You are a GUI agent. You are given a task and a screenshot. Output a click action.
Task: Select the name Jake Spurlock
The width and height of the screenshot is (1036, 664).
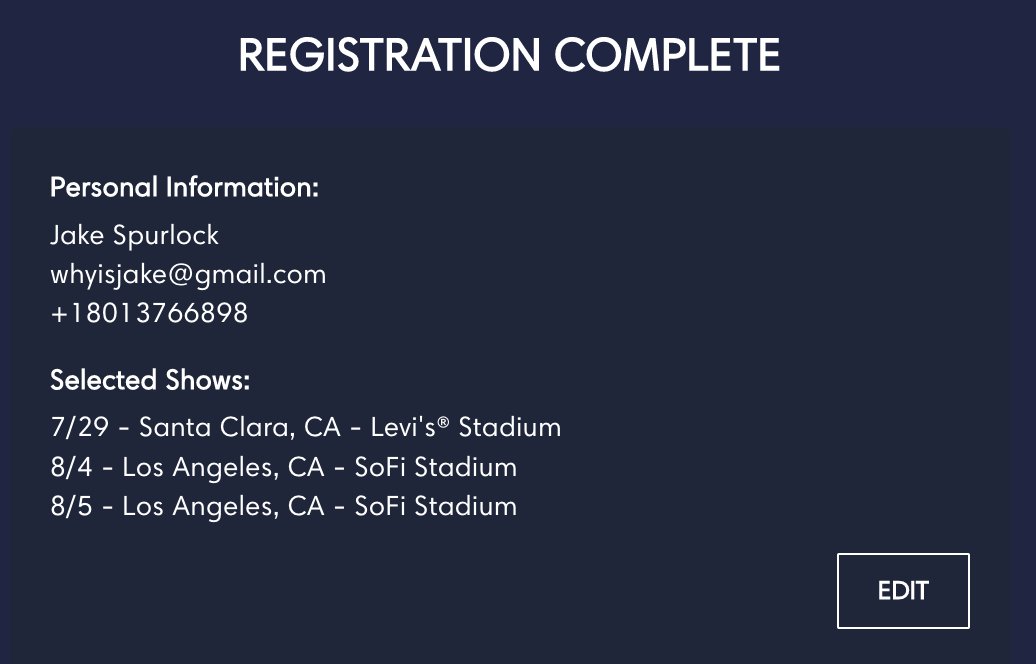tap(134, 235)
